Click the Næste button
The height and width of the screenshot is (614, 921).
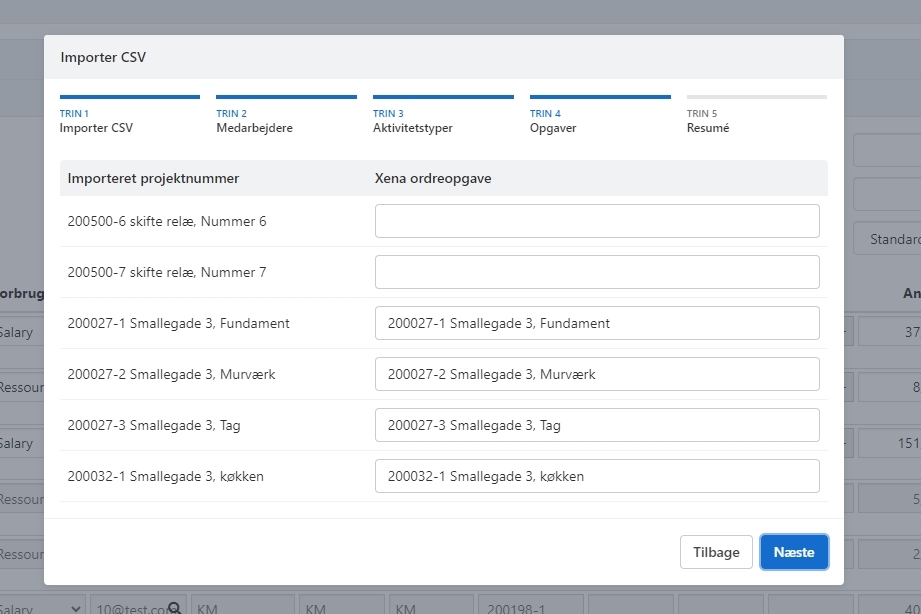point(794,552)
